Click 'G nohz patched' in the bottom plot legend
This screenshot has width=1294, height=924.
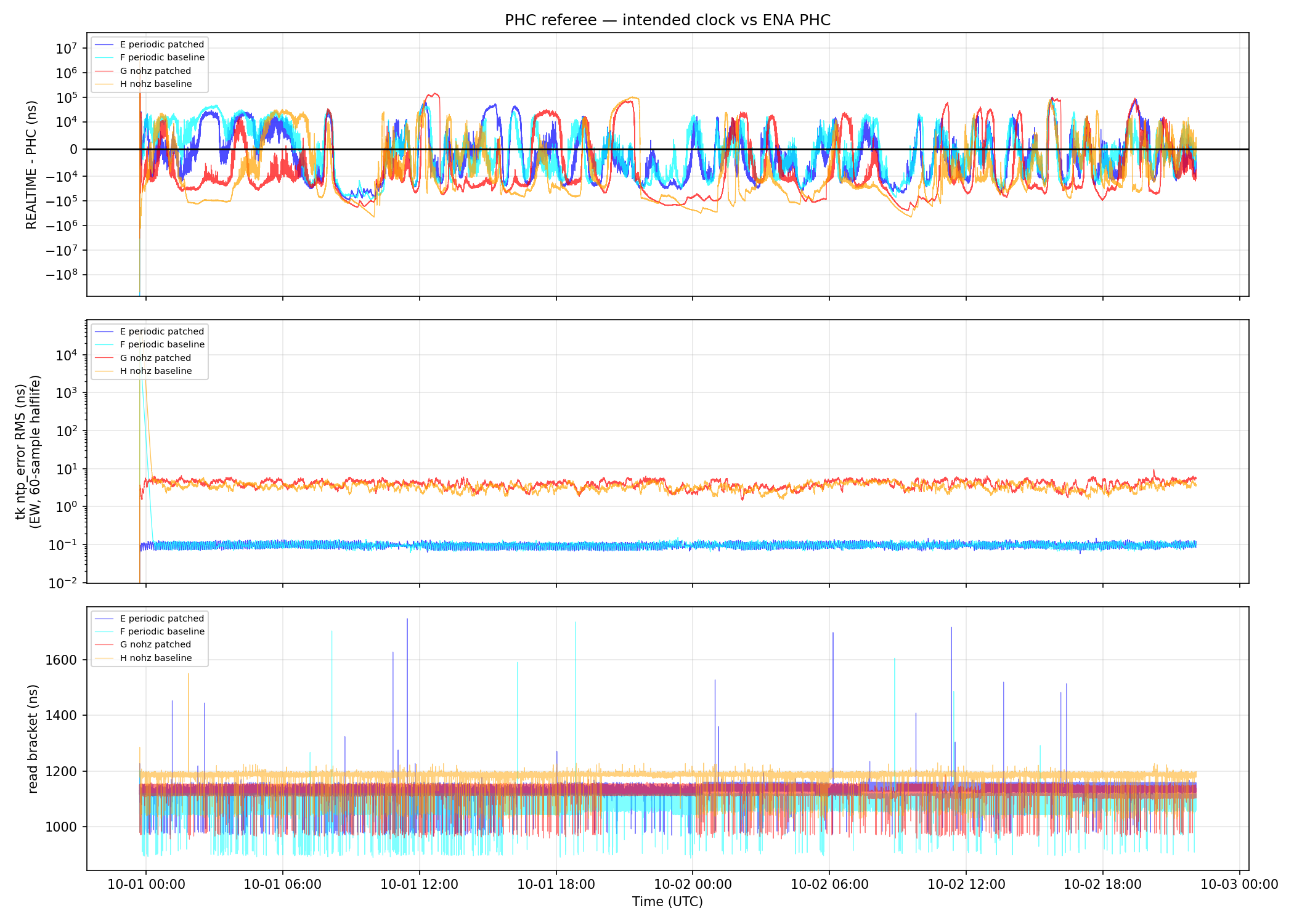point(155,644)
